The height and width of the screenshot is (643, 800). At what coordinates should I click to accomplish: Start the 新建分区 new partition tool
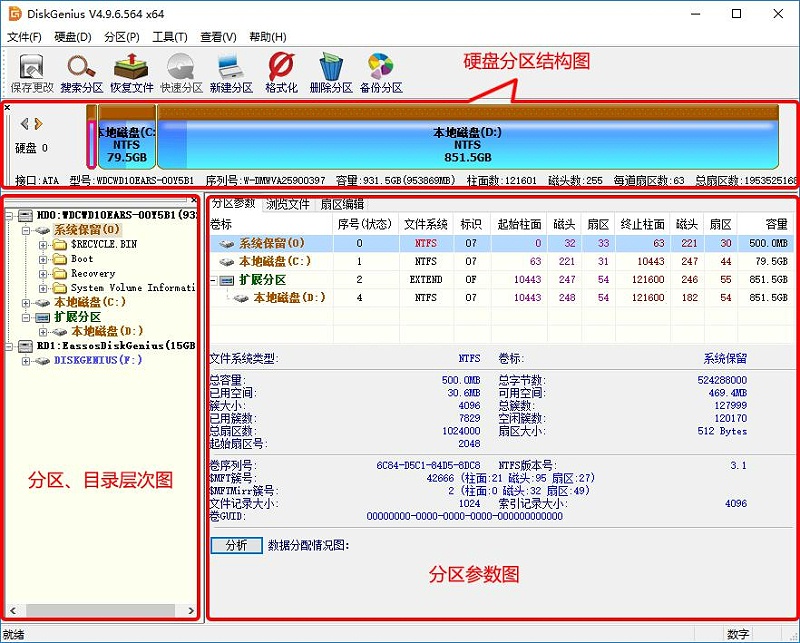pos(230,68)
